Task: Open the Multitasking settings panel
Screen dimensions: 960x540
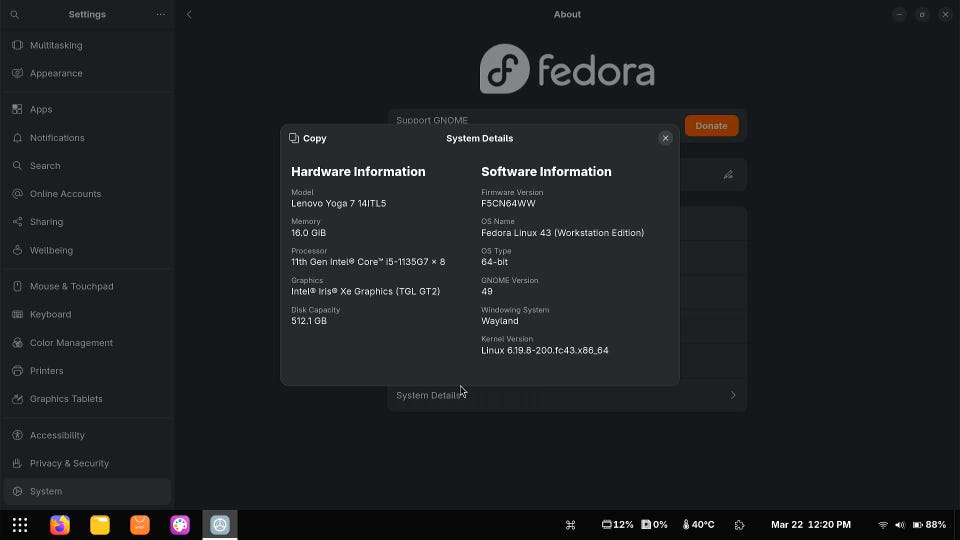Action: tap(87, 45)
